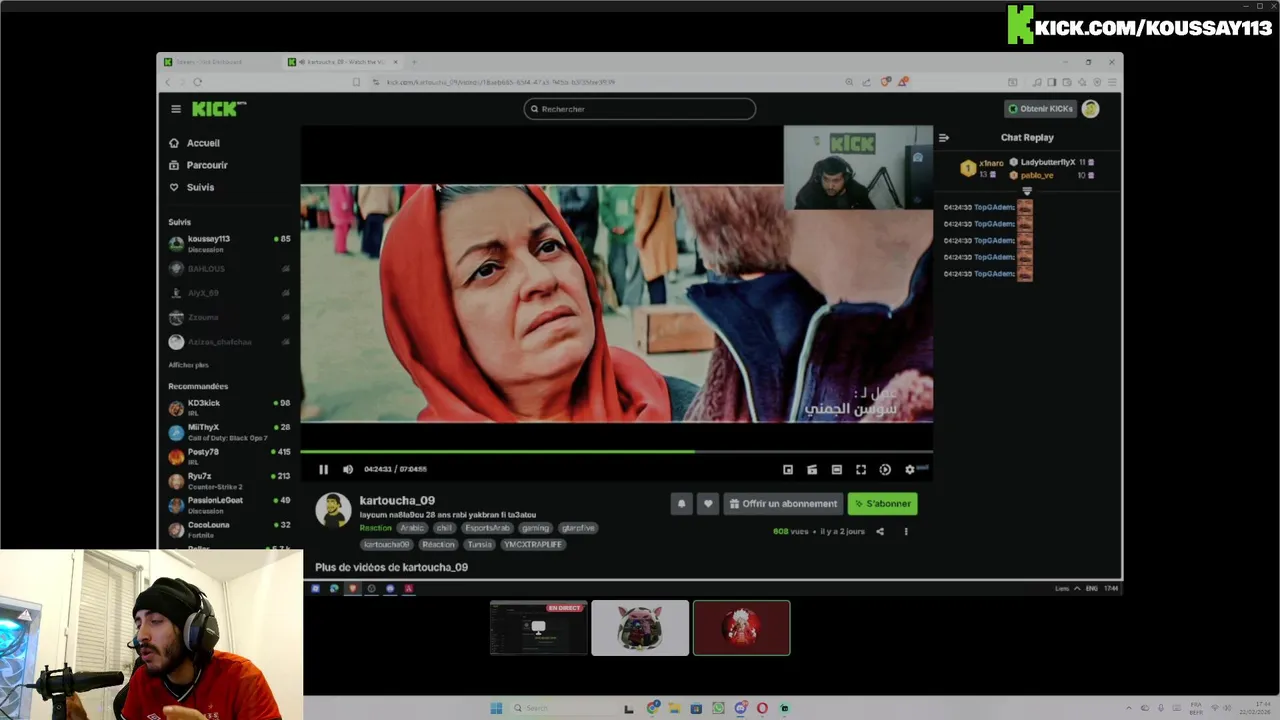Open the Kick hamburger sidebar menu
Screen dimensions: 1280x720
176,109
